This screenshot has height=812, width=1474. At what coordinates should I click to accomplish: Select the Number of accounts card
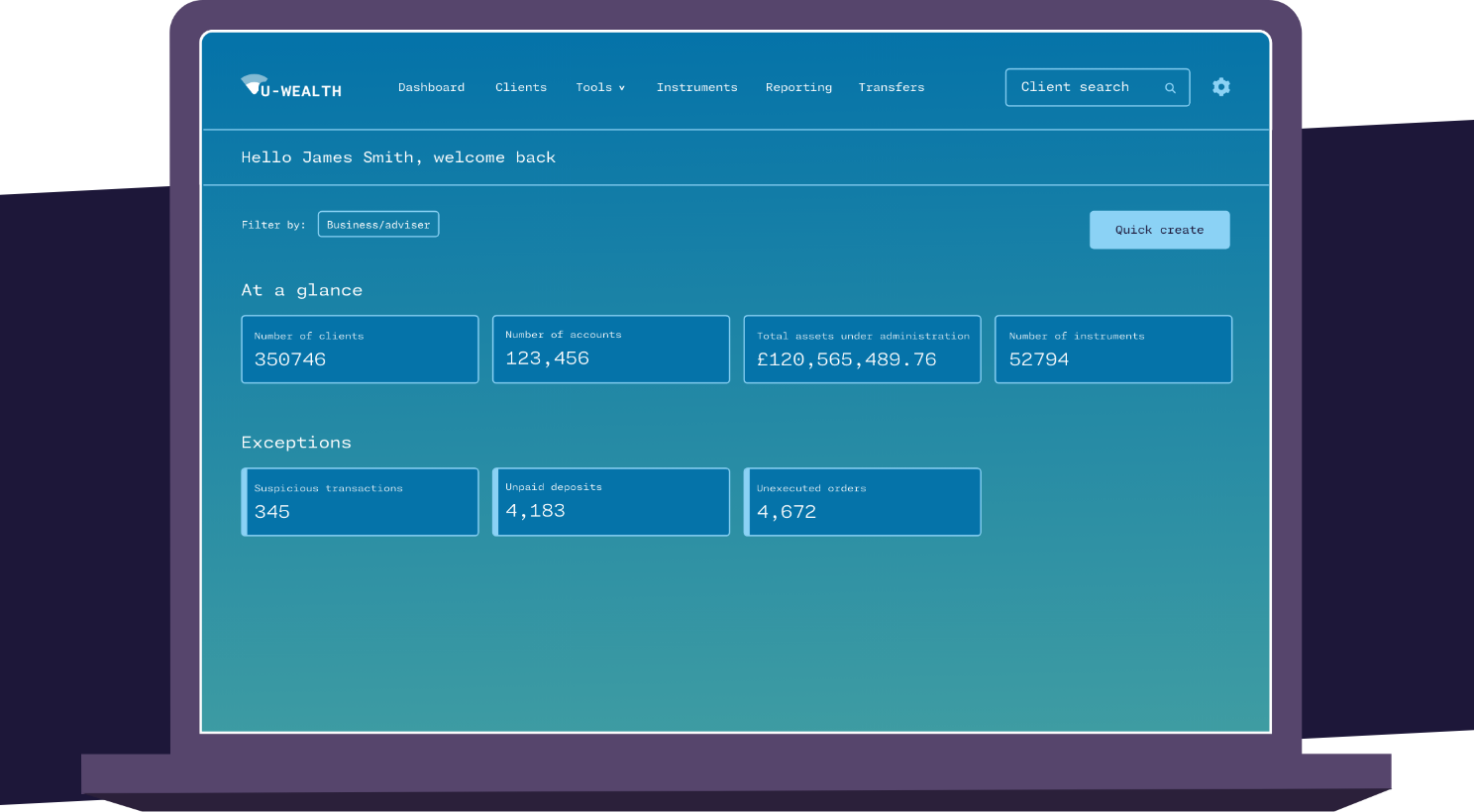click(611, 350)
